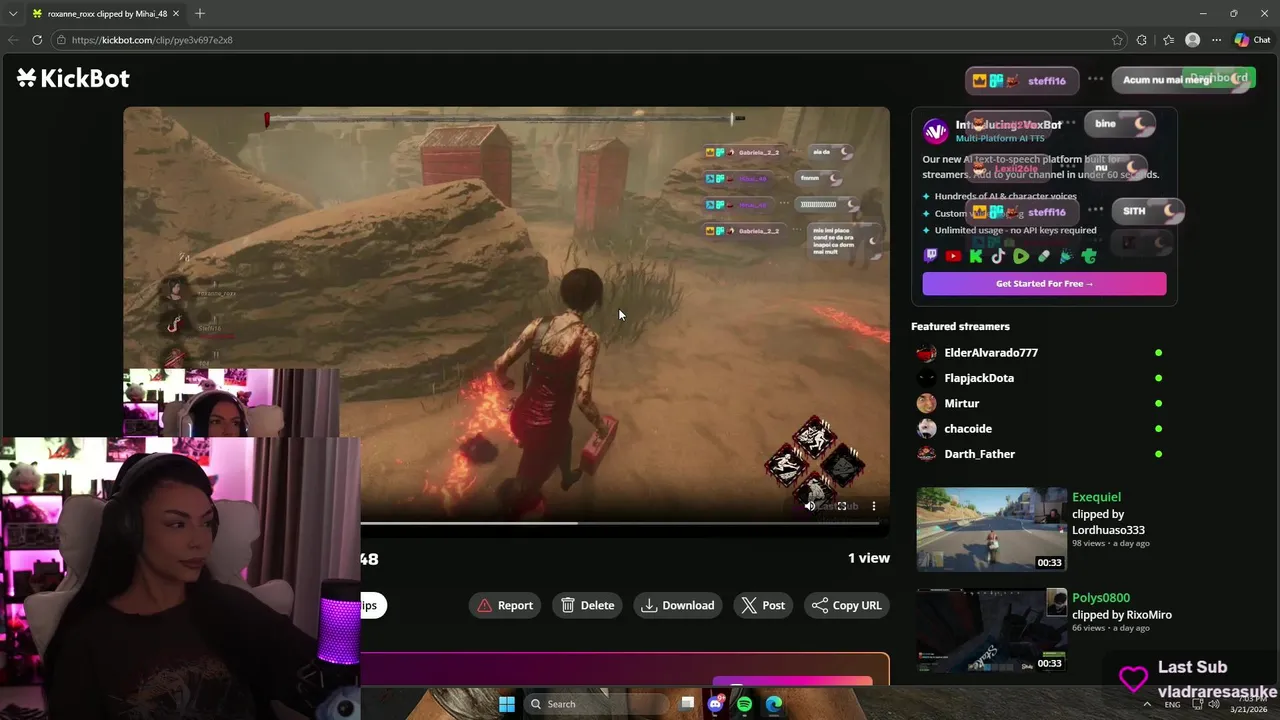Open featured streamer Mirtur
The width and height of the screenshot is (1280, 720).
point(962,403)
